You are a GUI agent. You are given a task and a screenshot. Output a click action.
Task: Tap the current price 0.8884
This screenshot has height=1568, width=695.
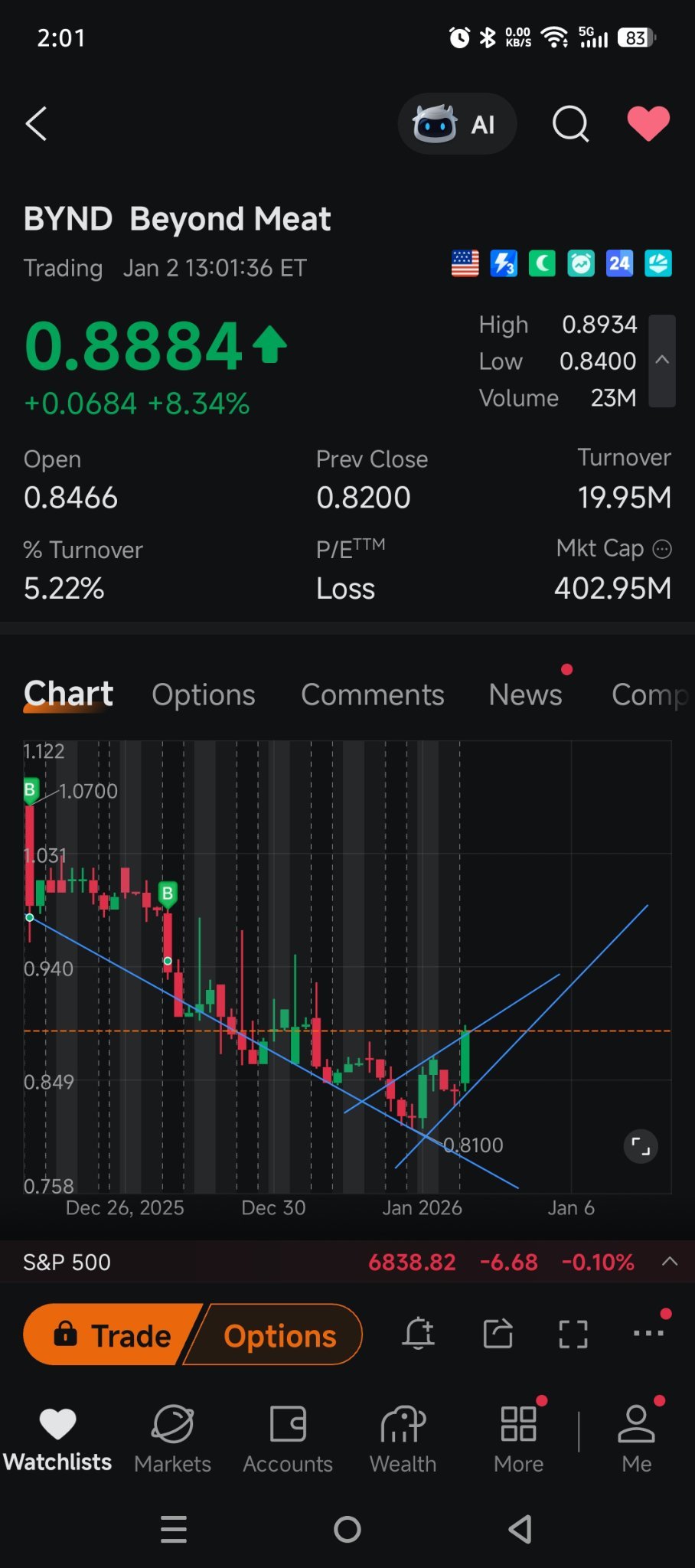click(134, 345)
